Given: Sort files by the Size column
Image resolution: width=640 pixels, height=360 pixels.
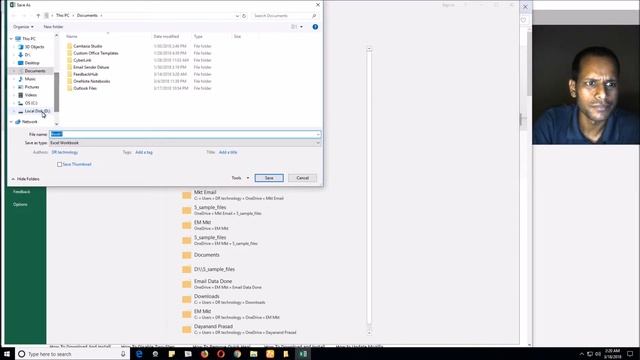Looking at the screenshot, I should click(237, 37).
